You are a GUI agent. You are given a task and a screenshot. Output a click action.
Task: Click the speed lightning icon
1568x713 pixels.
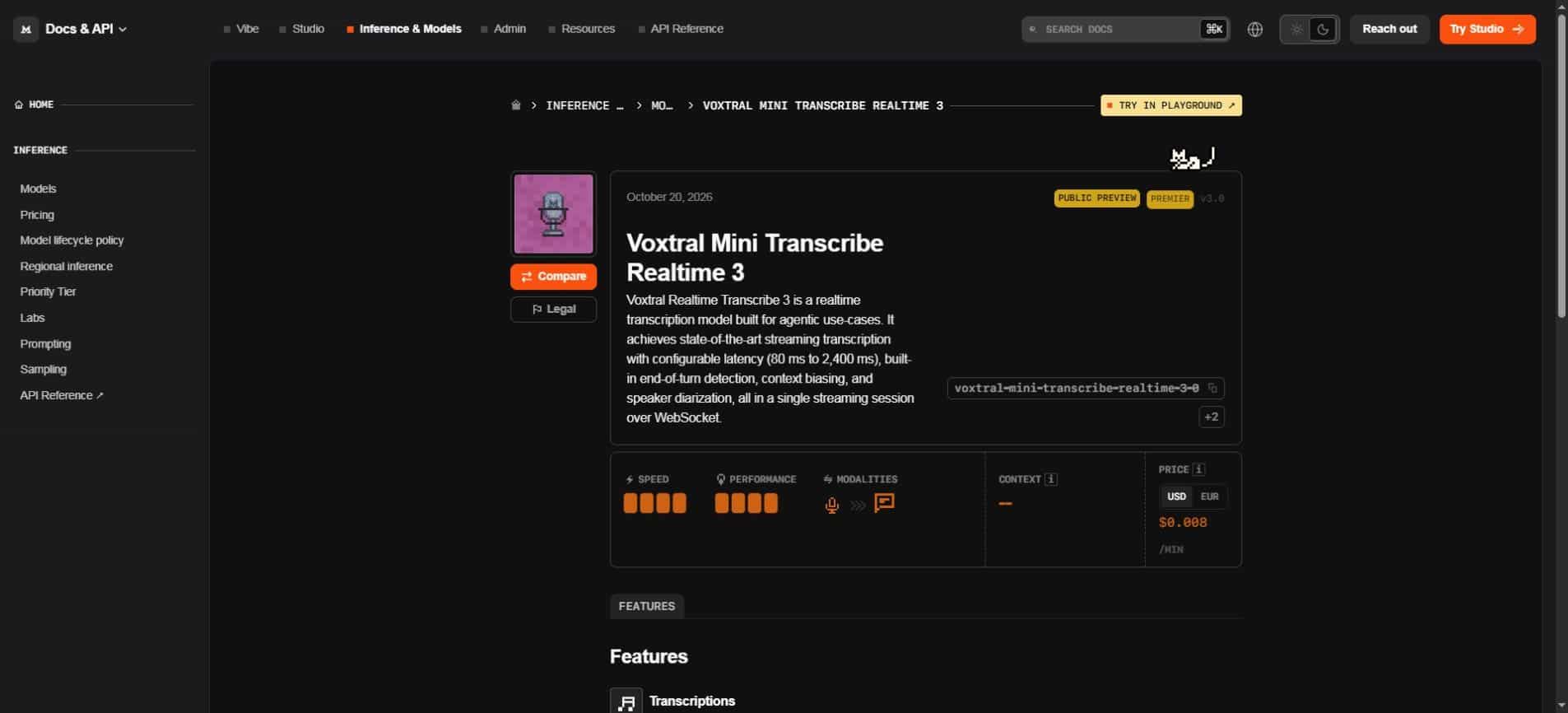coord(630,479)
